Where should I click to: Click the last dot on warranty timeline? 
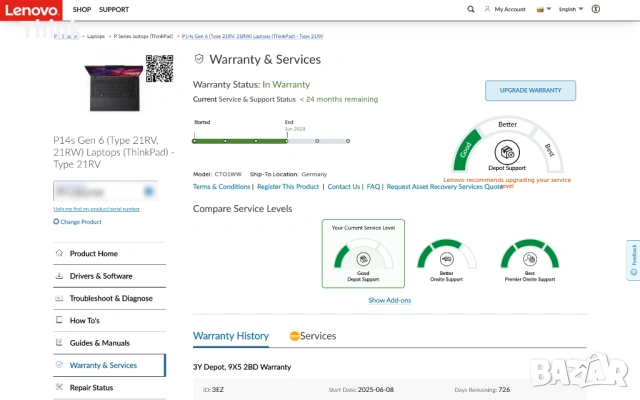(x=348, y=141)
